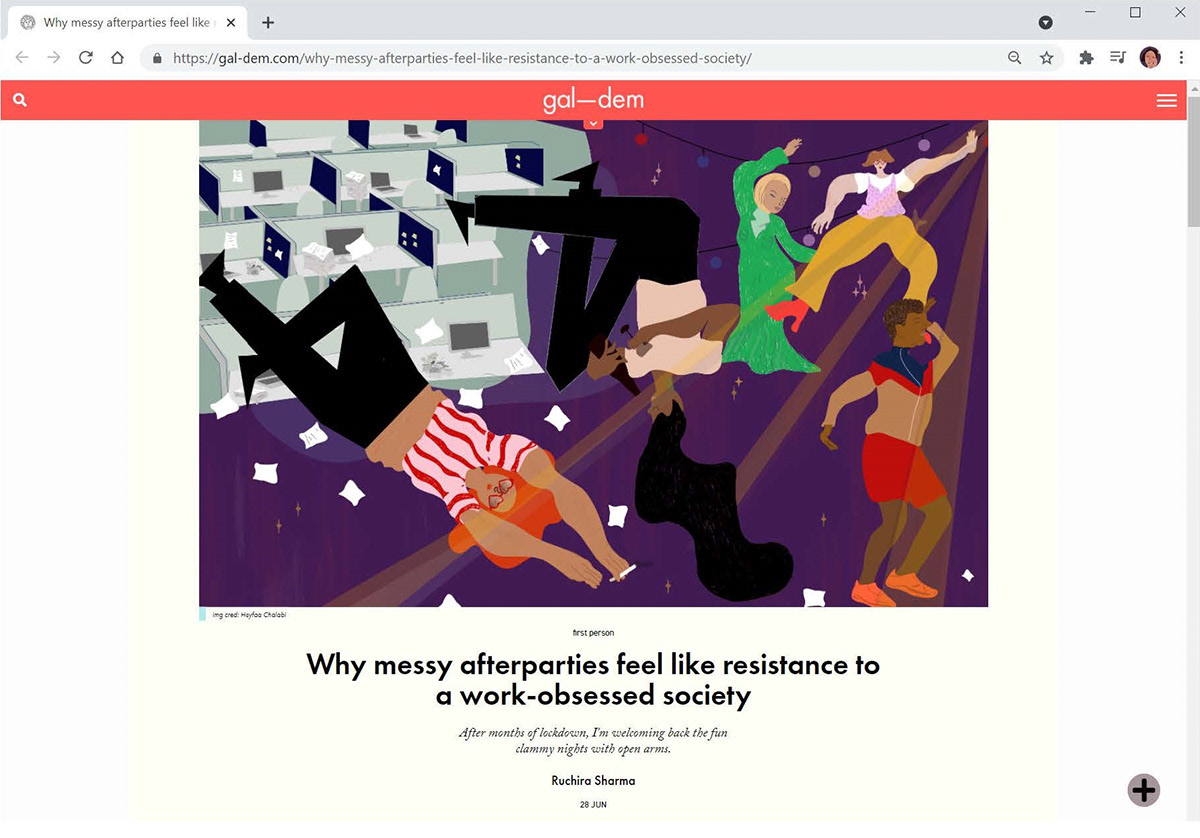The width and height of the screenshot is (1200, 838).
Task: Expand the small chevron below the logo
Action: (593, 123)
